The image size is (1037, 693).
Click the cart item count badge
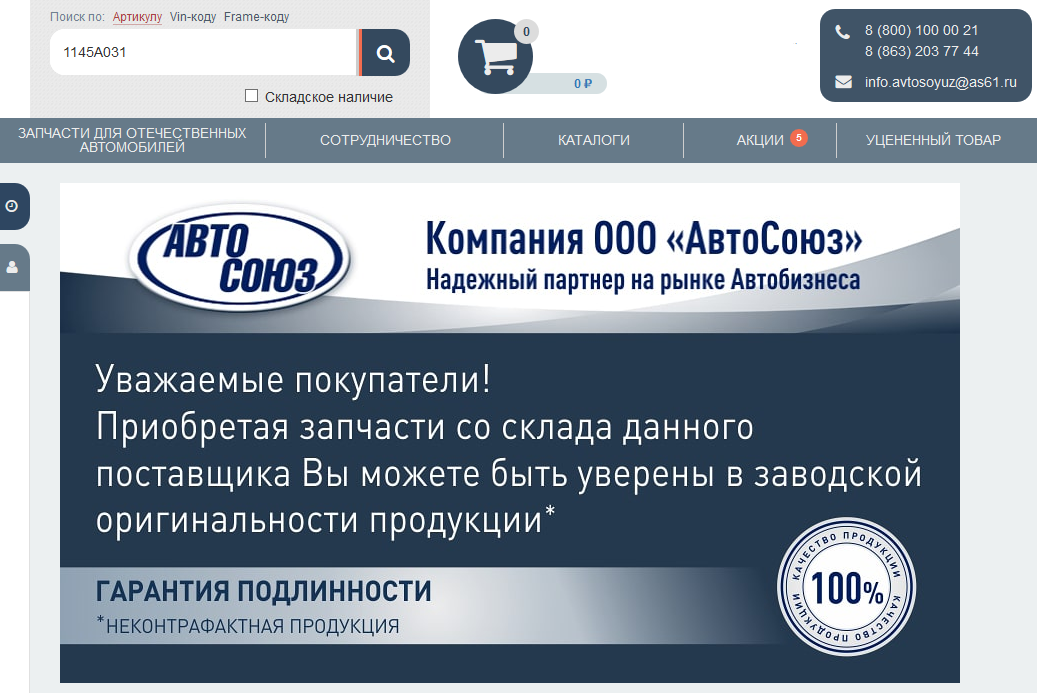coord(526,32)
